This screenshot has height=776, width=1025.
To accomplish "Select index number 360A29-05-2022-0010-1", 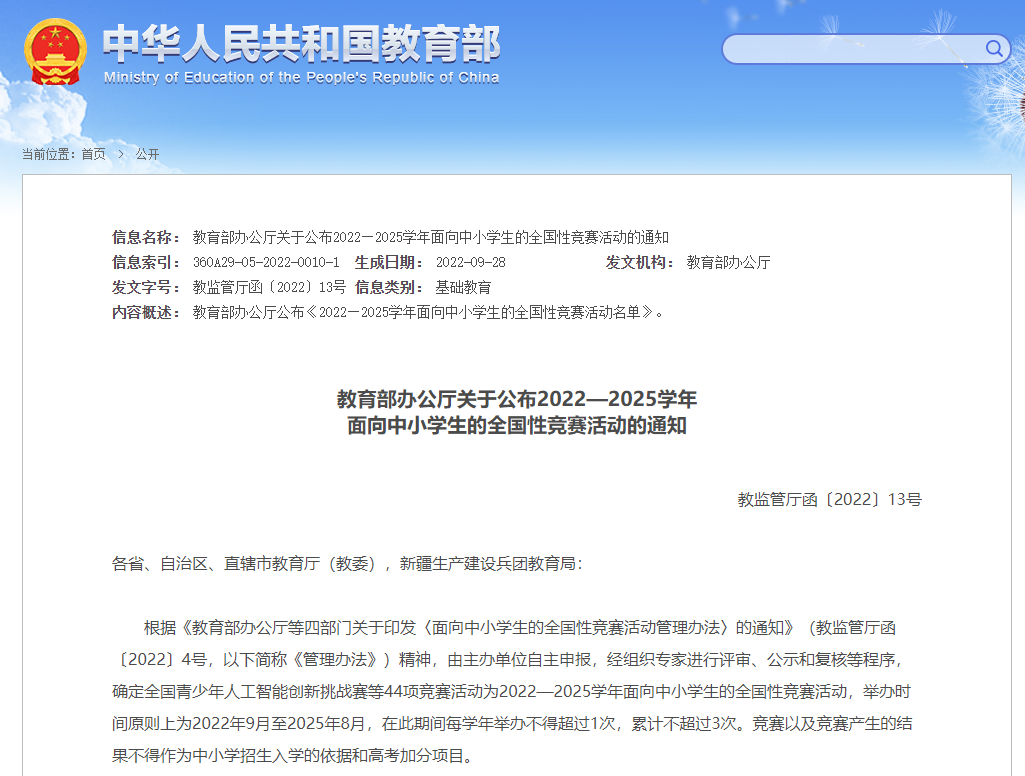I will tap(266, 262).
